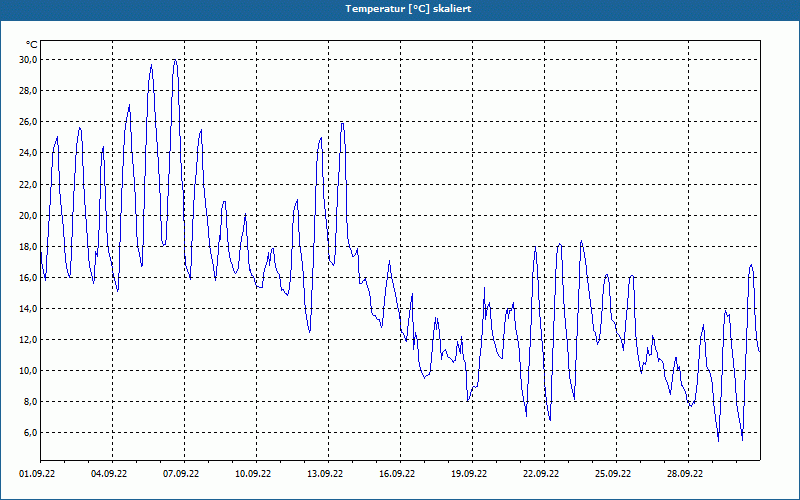This screenshot has height=500, width=800.
Task: Click the 22.09.22 date label
Action: click(x=541, y=474)
